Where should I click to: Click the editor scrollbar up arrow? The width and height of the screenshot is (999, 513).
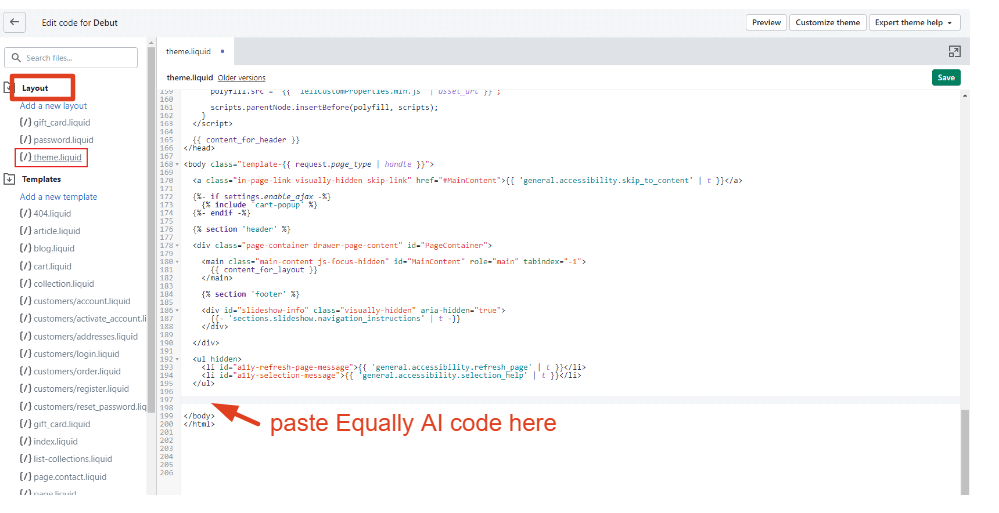[x=964, y=94]
